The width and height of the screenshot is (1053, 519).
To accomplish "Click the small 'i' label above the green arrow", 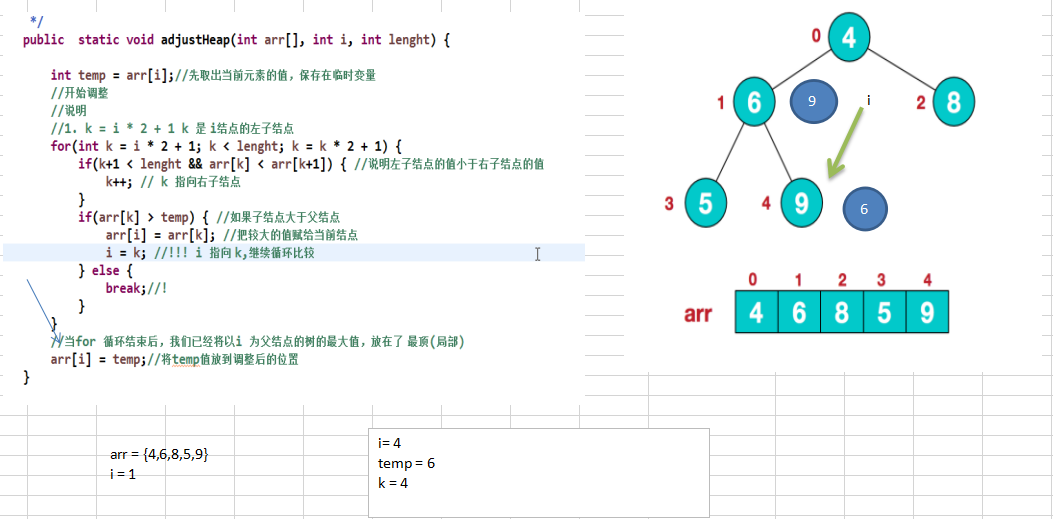I will [868, 101].
